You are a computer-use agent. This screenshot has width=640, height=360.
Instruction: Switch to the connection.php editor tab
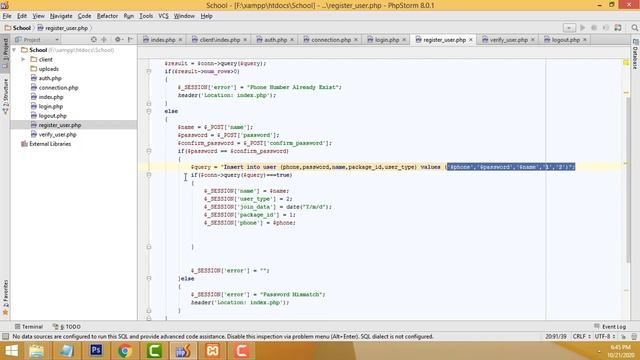tap(330, 40)
